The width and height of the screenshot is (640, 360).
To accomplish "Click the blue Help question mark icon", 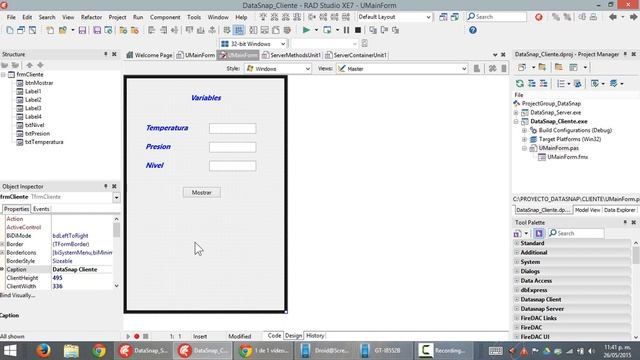I will tap(473, 30).
